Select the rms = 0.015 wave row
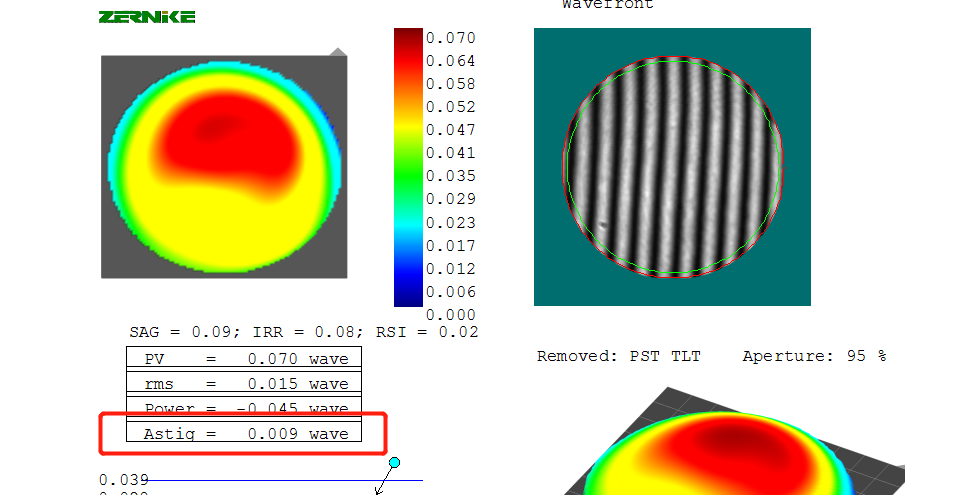 [x=244, y=384]
